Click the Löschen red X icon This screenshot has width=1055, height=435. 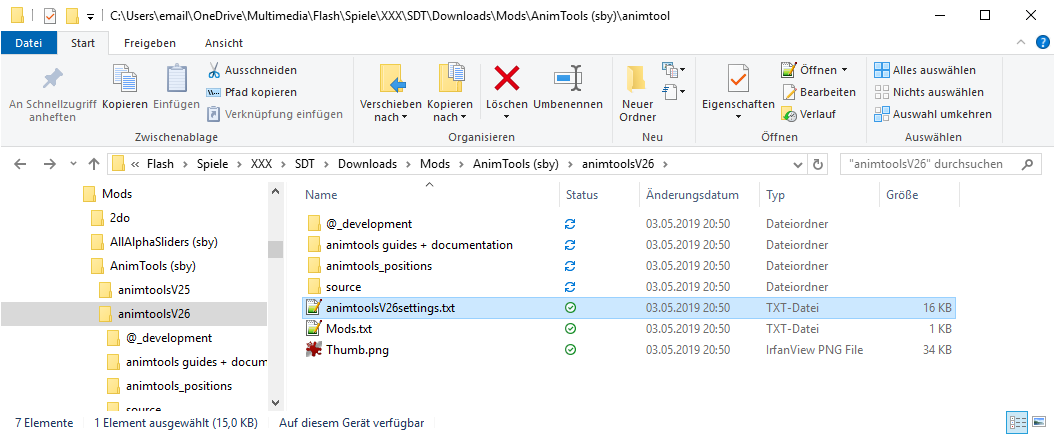[x=507, y=79]
